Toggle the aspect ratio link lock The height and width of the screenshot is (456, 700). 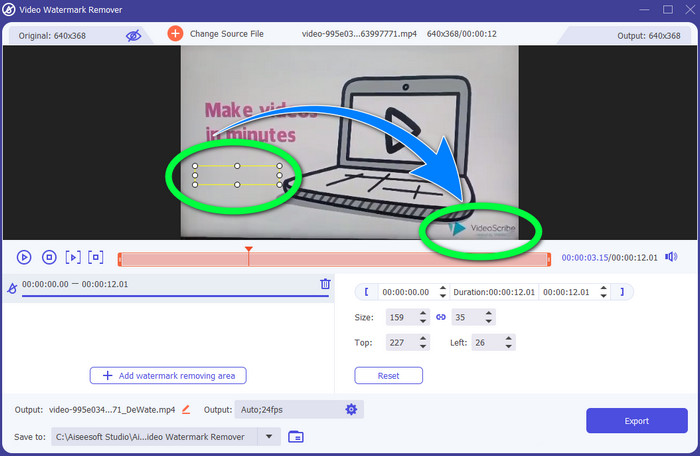coord(441,317)
